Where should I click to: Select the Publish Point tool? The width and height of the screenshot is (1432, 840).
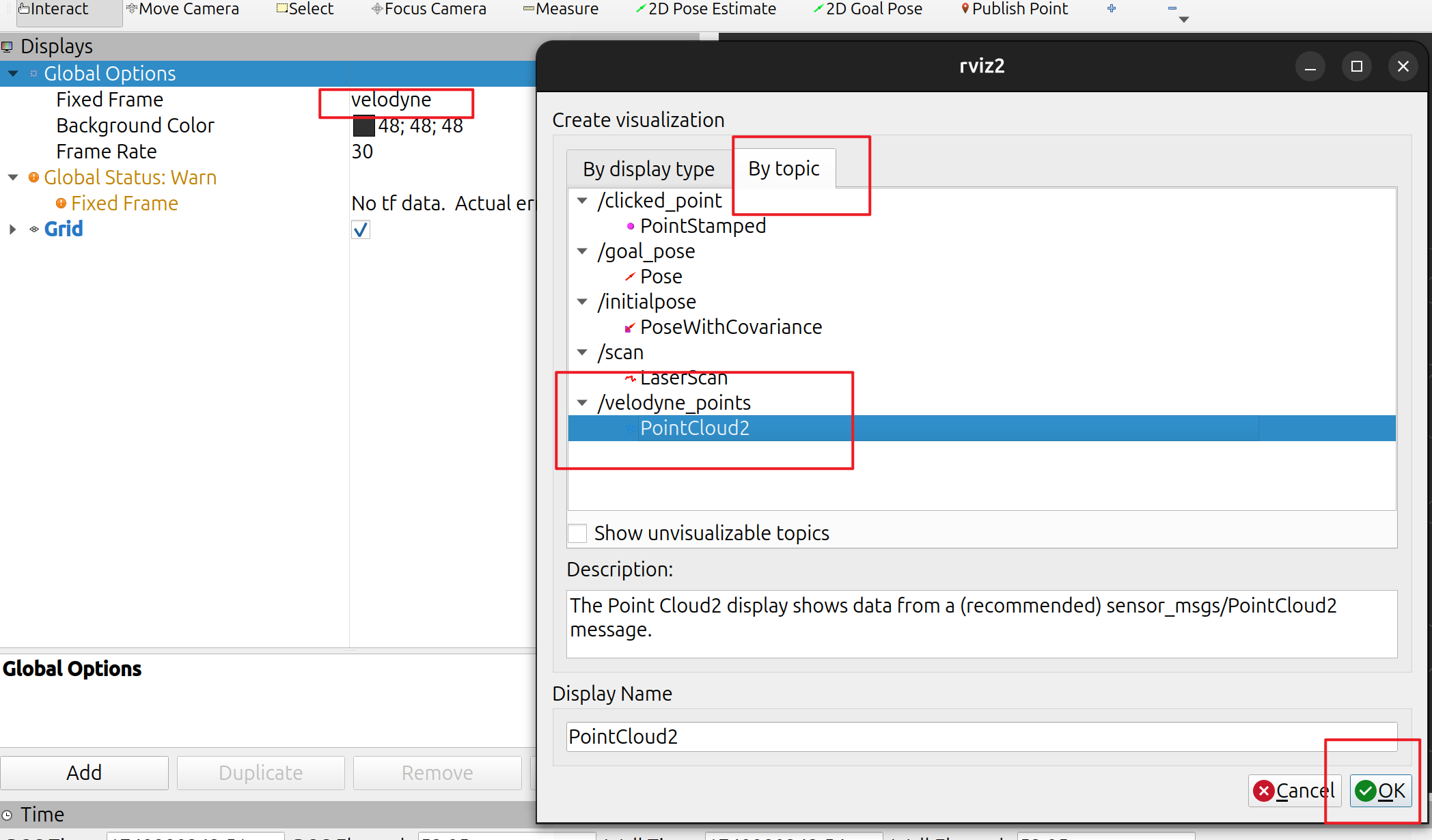click(x=1014, y=9)
